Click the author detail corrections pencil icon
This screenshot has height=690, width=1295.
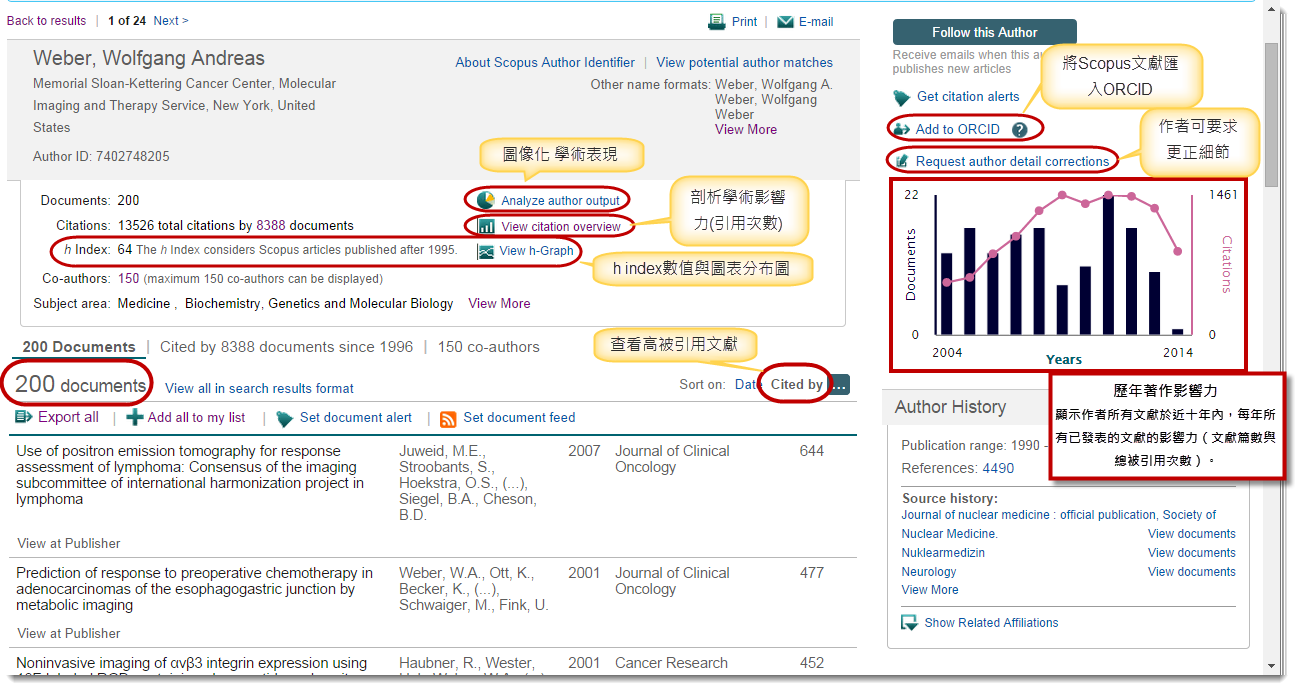902,161
